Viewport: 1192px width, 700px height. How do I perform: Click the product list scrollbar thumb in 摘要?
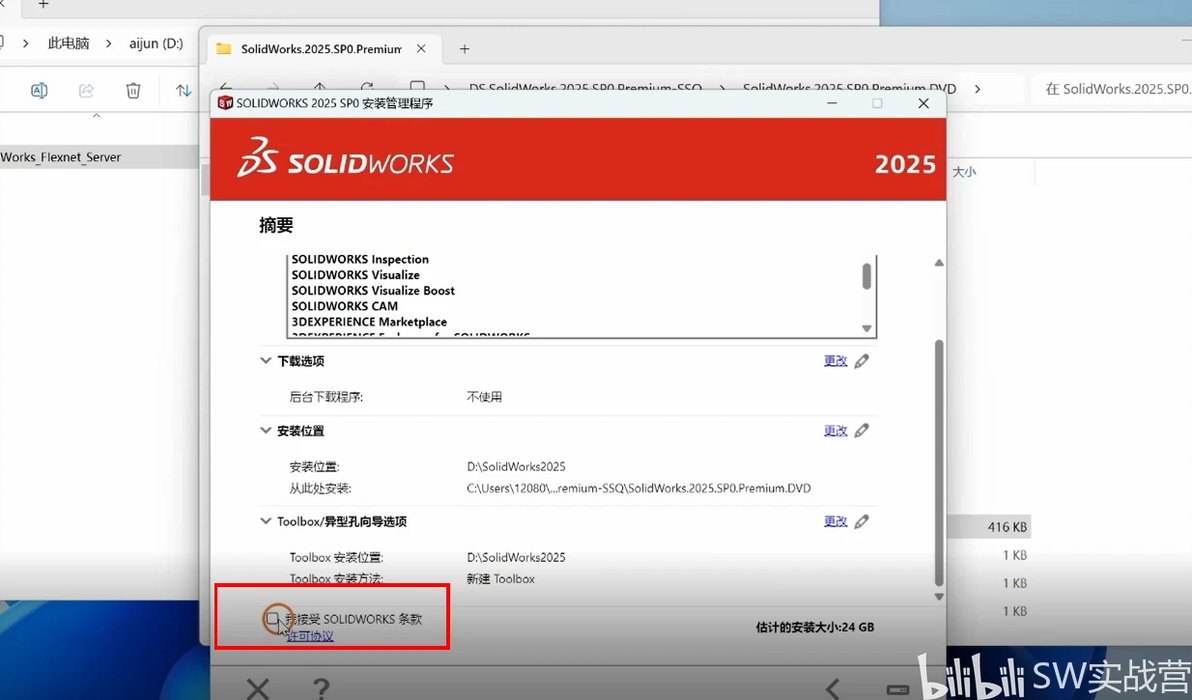coord(867,276)
